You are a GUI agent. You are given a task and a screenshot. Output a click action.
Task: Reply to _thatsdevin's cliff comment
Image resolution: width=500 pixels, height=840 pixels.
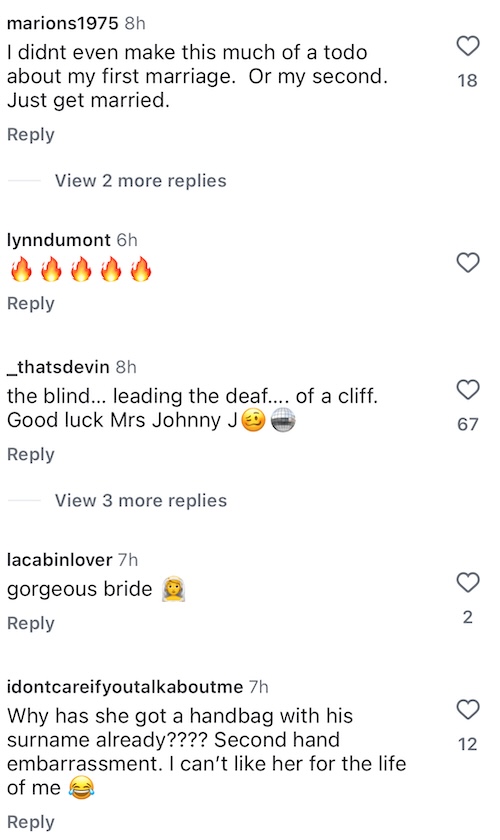pyautogui.click(x=31, y=454)
